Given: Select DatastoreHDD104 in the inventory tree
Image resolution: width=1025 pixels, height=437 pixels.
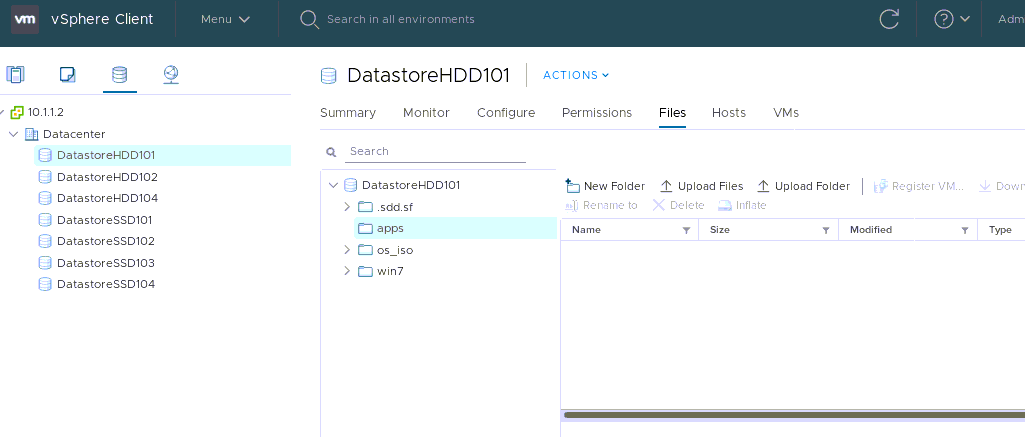Looking at the screenshot, I should [107, 198].
